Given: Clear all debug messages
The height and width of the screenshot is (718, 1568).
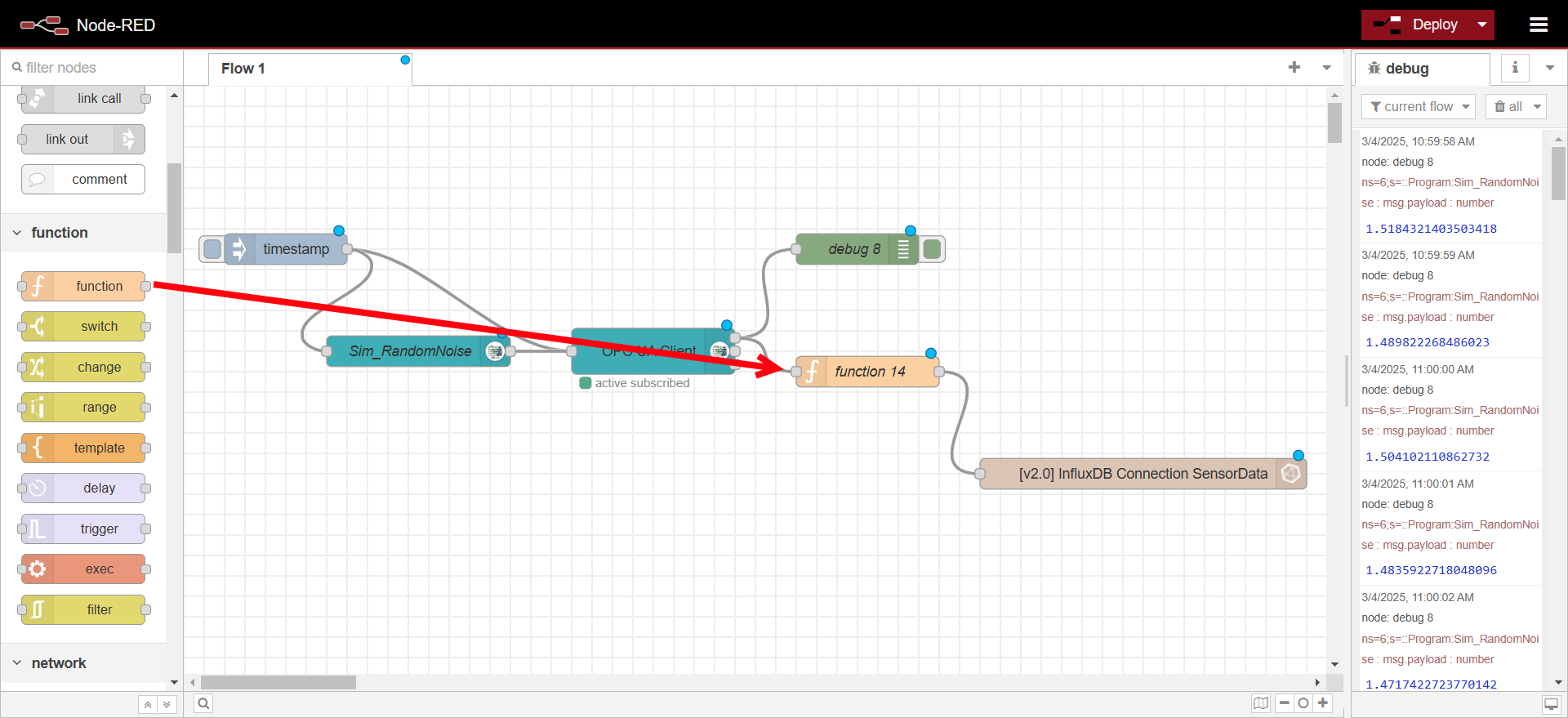Looking at the screenshot, I should click(x=1508, y=107).
